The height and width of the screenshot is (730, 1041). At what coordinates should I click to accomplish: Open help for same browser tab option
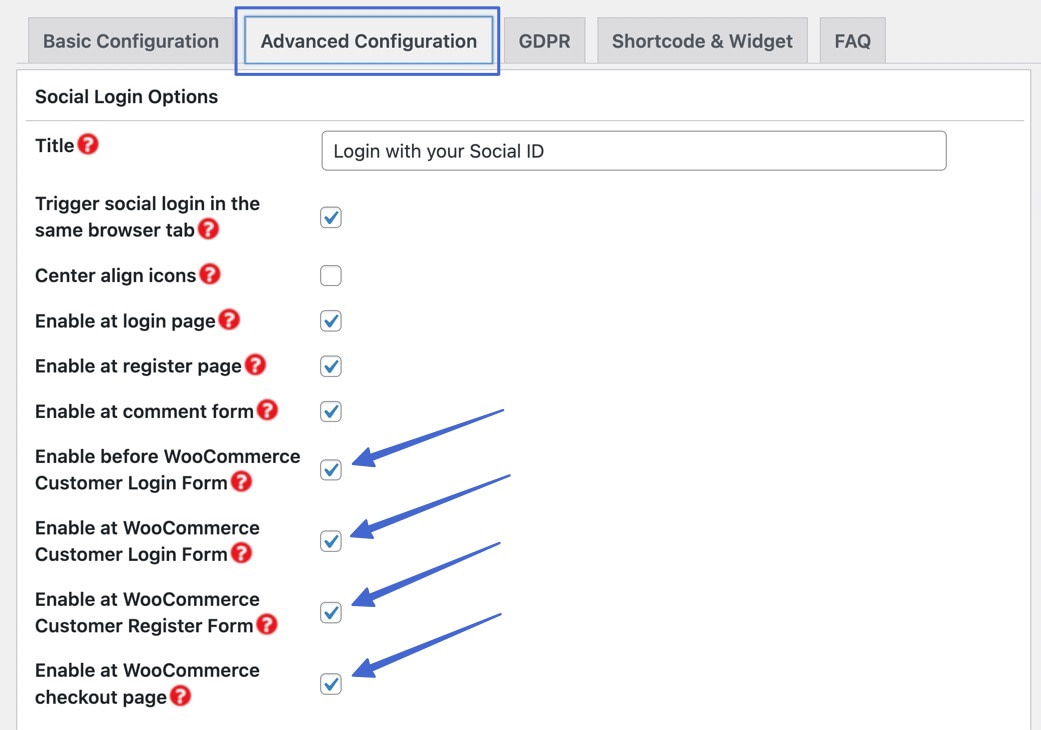208,229
